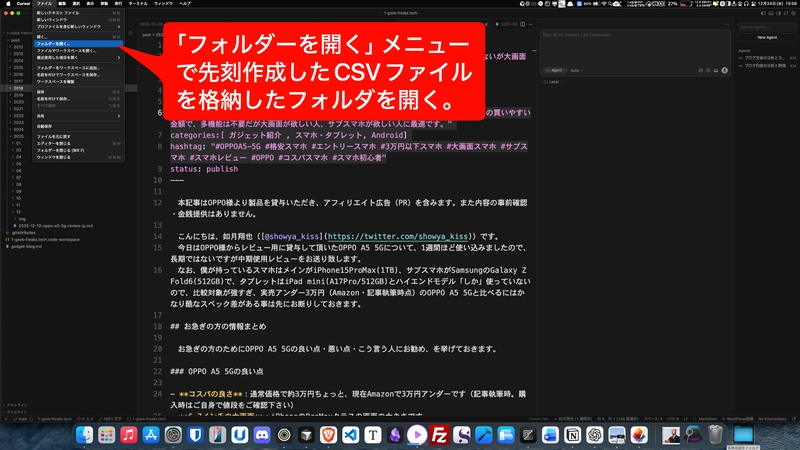Launch Brave browser from the Dock
800x450 pixels.
coord(329,435)
